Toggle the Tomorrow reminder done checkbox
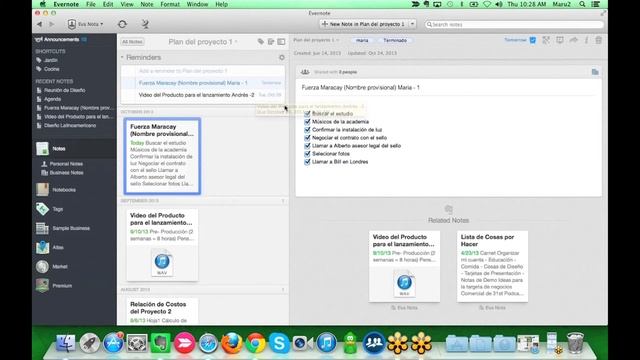The width and height of the screenshot is (640, 360). 533,40
